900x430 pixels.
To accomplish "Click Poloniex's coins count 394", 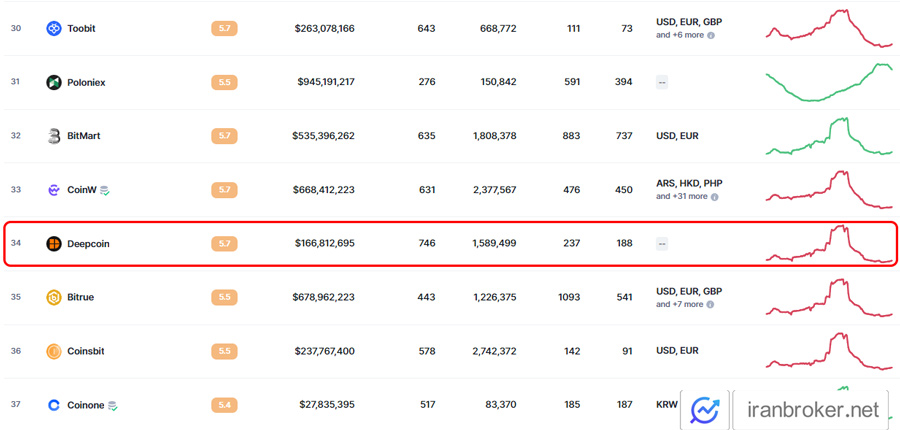I will pyautogui.click(x=623, y=82).
